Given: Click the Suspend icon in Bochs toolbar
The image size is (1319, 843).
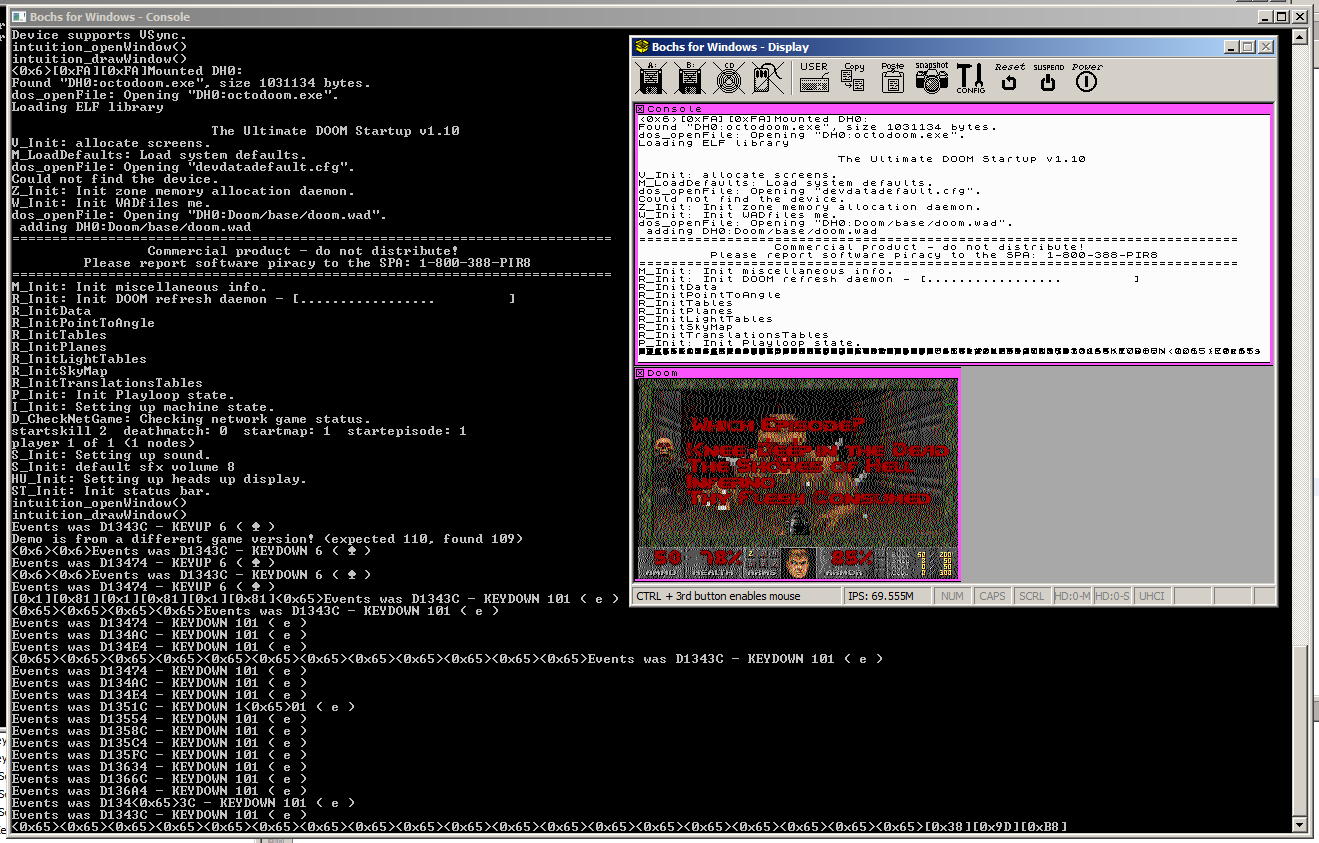Looking at the screenshot, I should click(x=1048, y=77).
